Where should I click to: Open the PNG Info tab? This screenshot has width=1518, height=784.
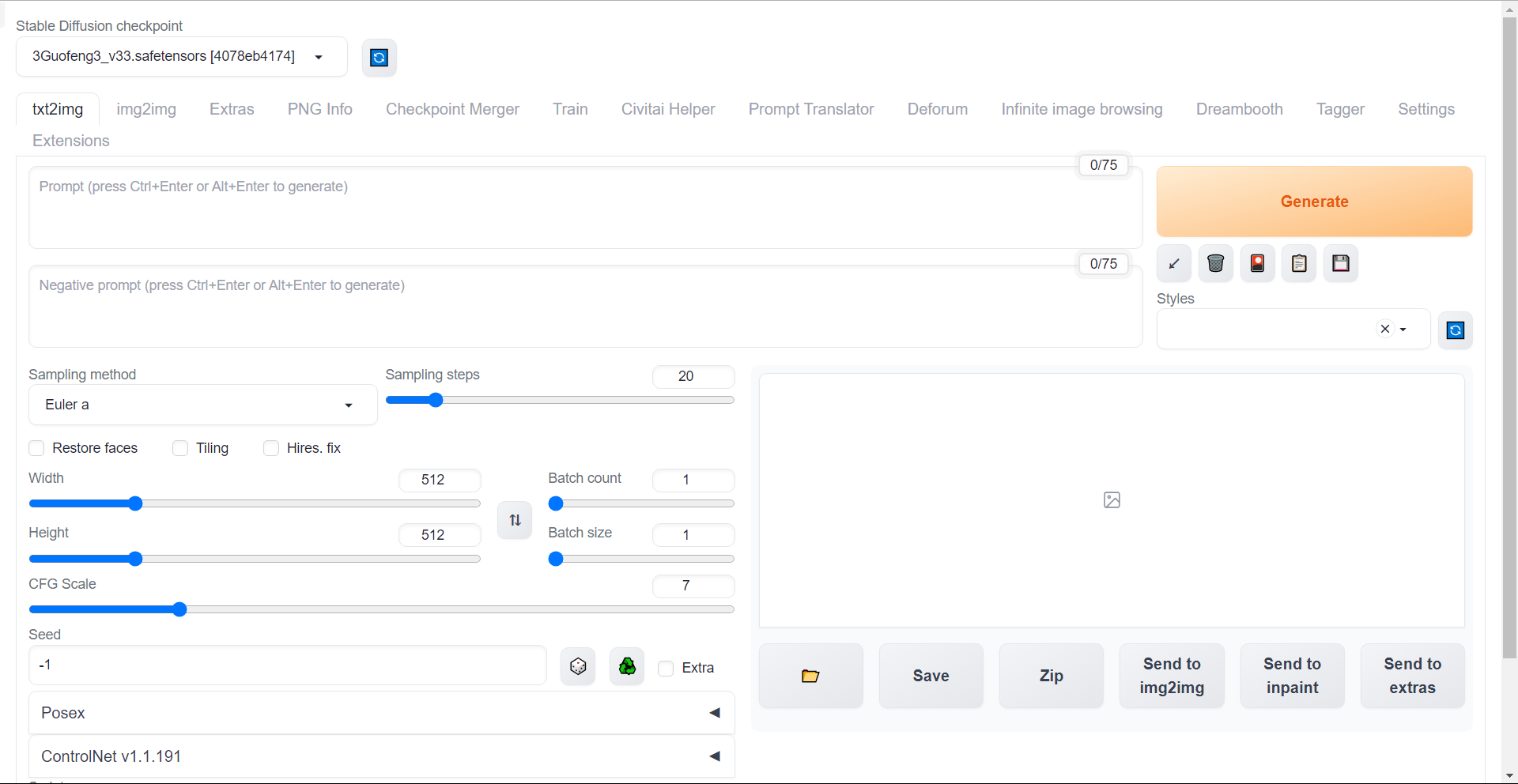[319, 109]
